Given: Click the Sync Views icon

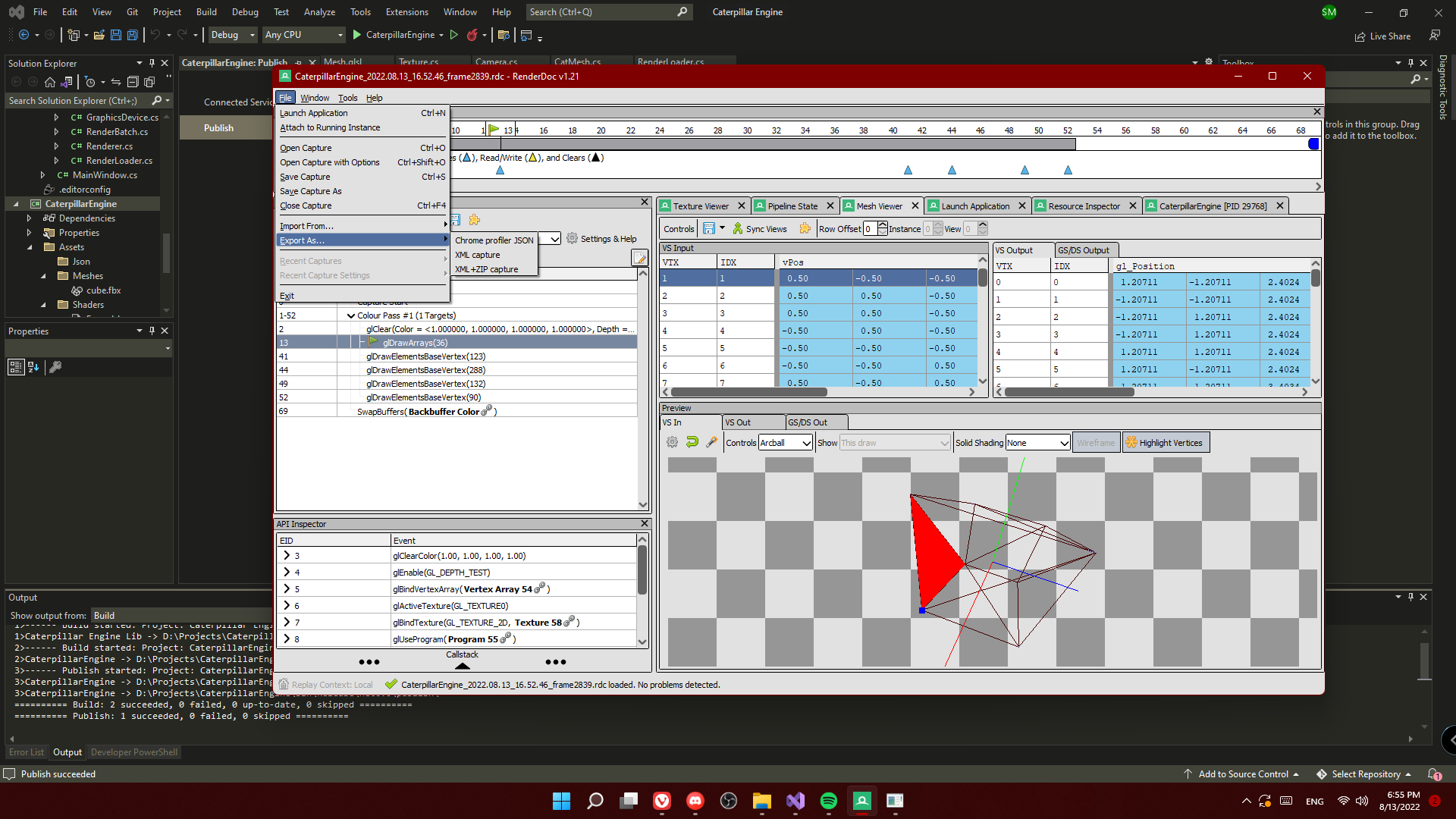Looking at the screenshot, I should 737,228.
